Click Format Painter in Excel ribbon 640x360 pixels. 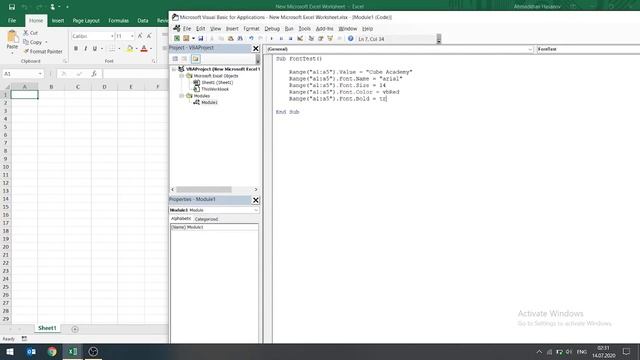pos(43,51)
